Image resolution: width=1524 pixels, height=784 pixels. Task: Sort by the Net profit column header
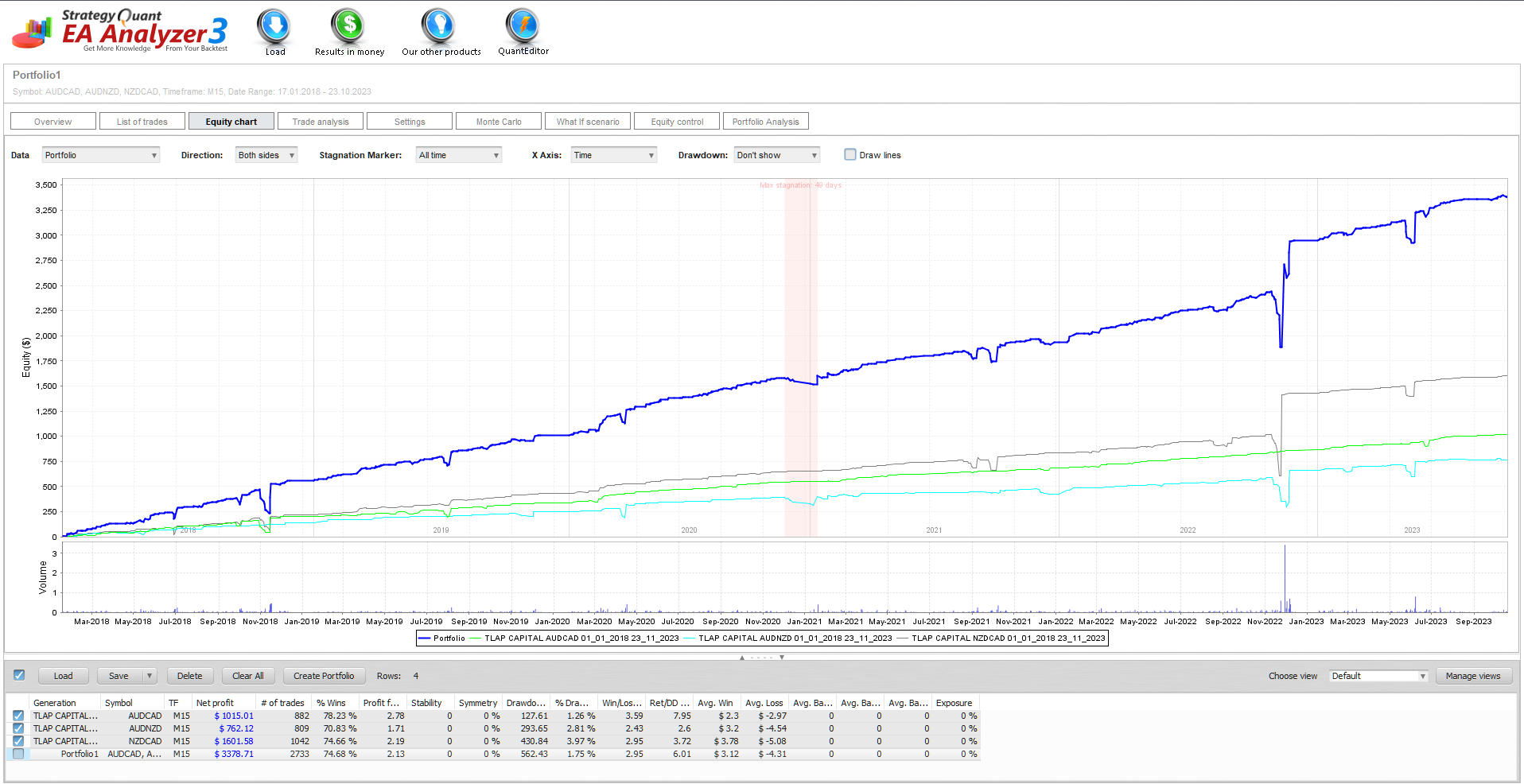click(x=215, y=703)
